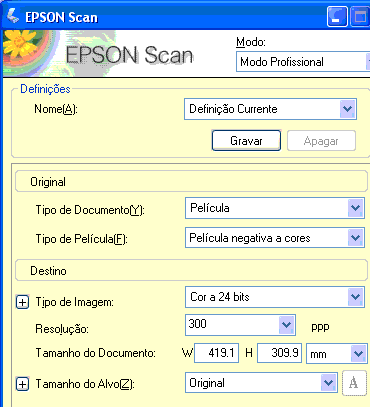Click the Modo: label
370x407 pixels.
point(251,42)
